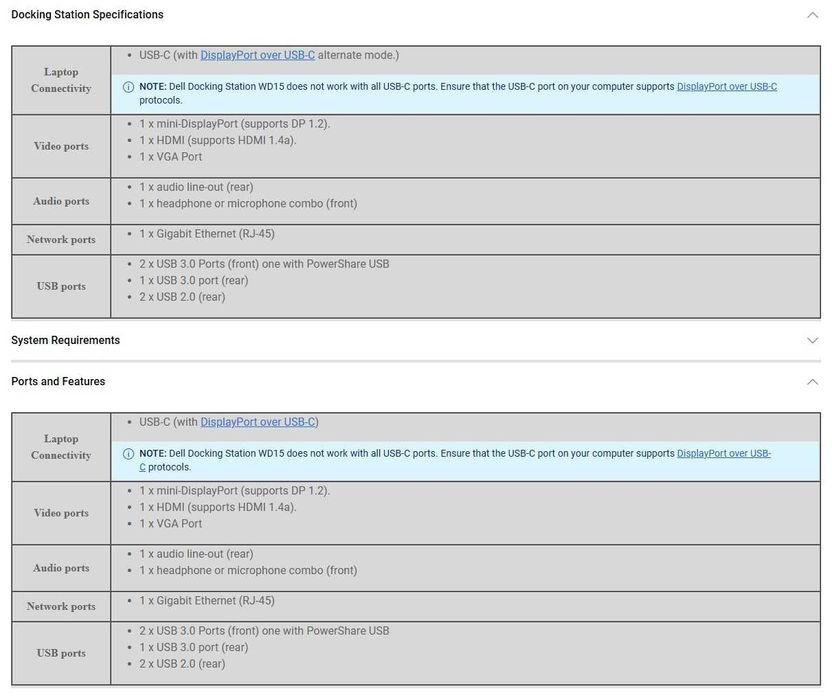The height and width of the screenshot is (699, 832).
Task: Select USB ports cell in Docking Station Specifications table
Action: pyautogui.click(x=61, y=286)
